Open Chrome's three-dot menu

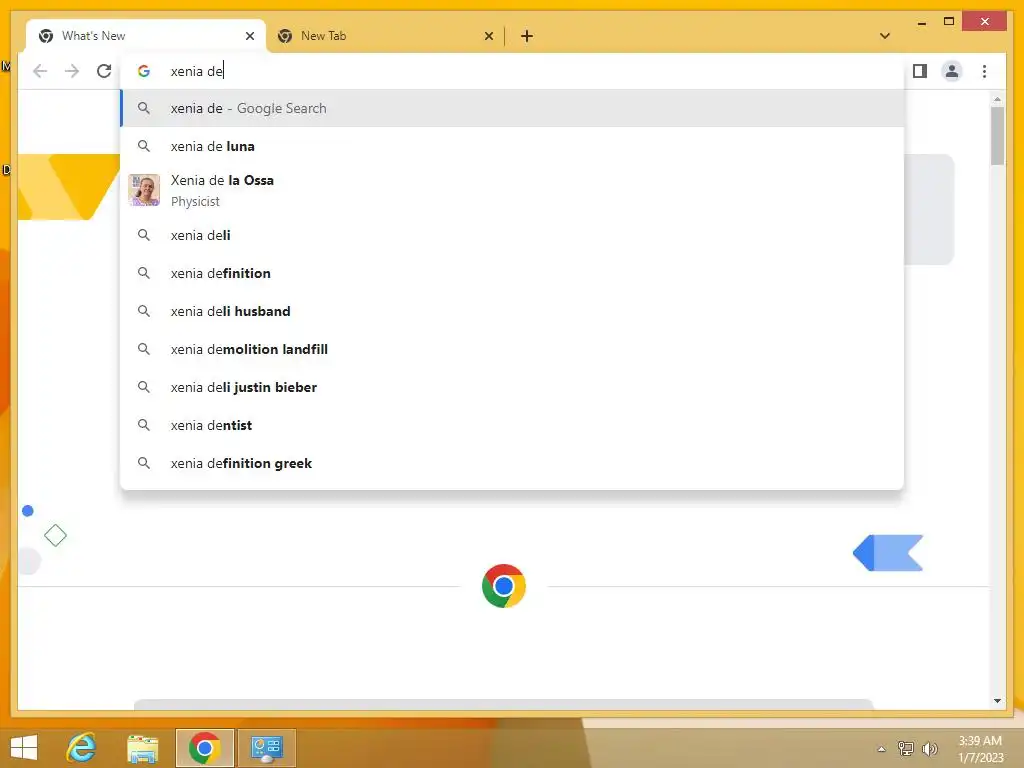pyautogui.click(x=984, y=71)
